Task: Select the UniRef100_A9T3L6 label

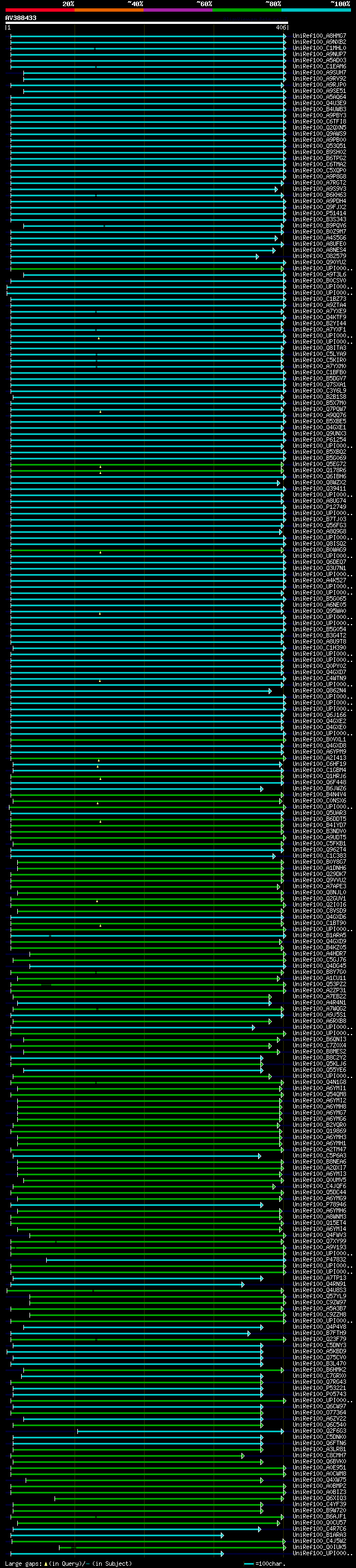Action: coord(319,275)
